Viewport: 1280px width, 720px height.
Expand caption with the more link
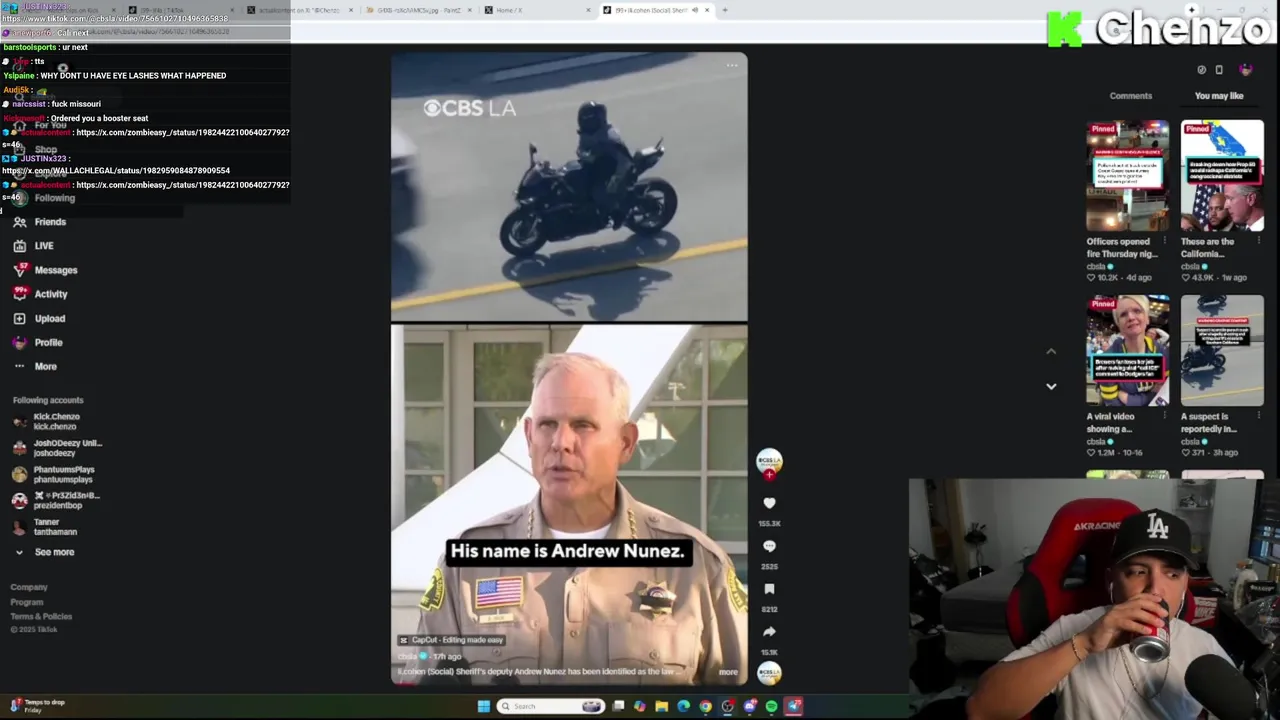728,672
